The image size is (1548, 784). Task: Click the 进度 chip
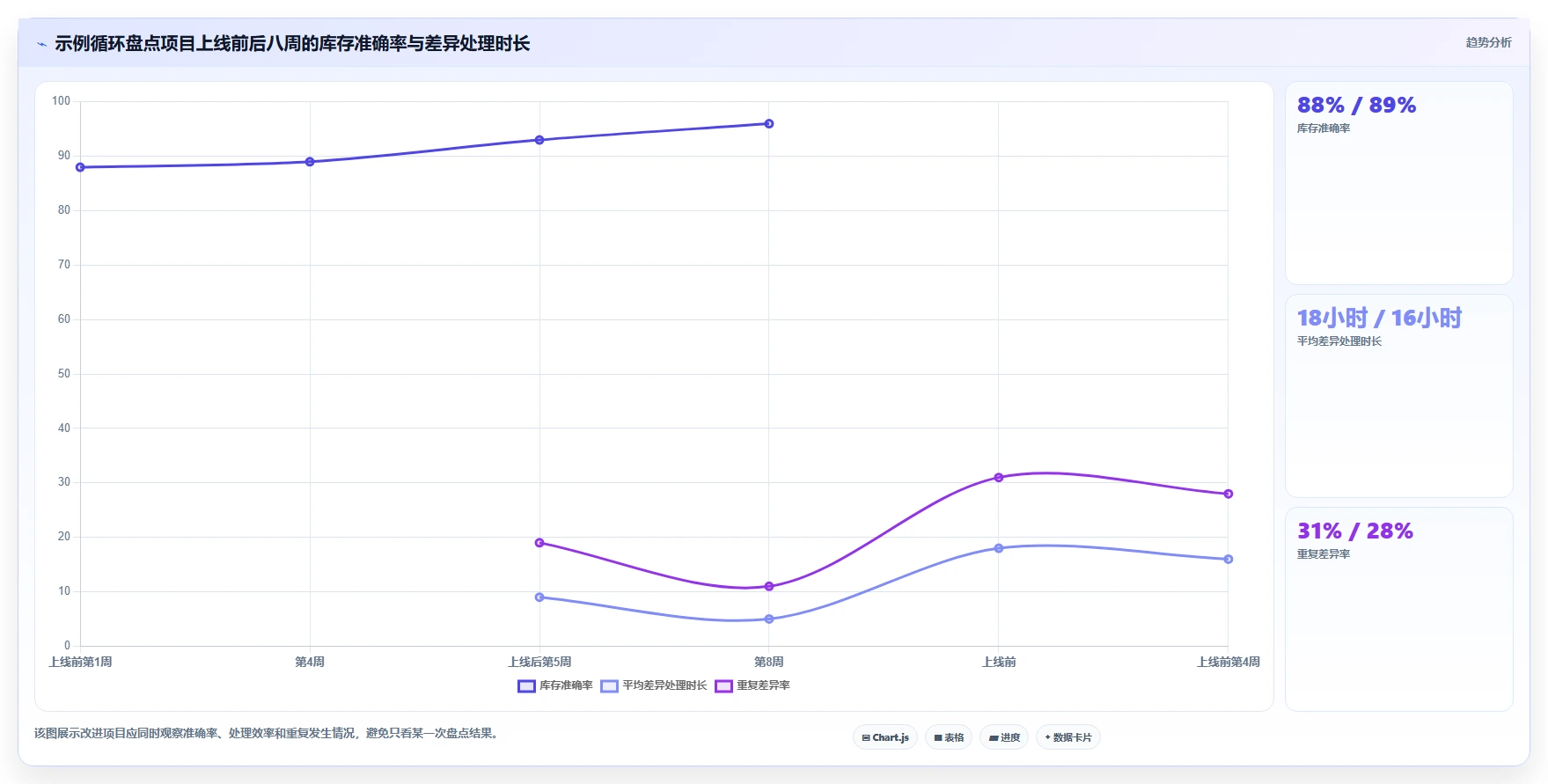(x=1004, y=737)
